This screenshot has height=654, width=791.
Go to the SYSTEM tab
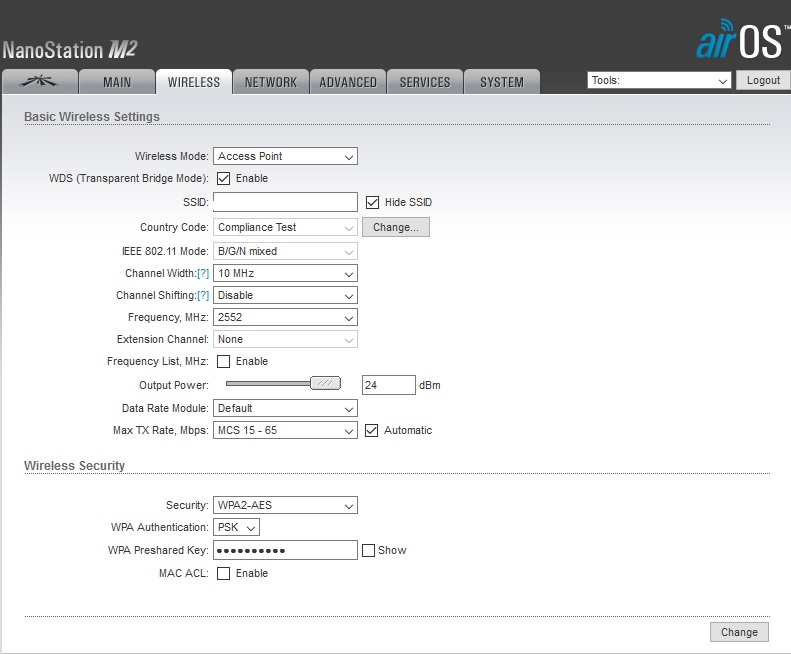click(501, 82)
